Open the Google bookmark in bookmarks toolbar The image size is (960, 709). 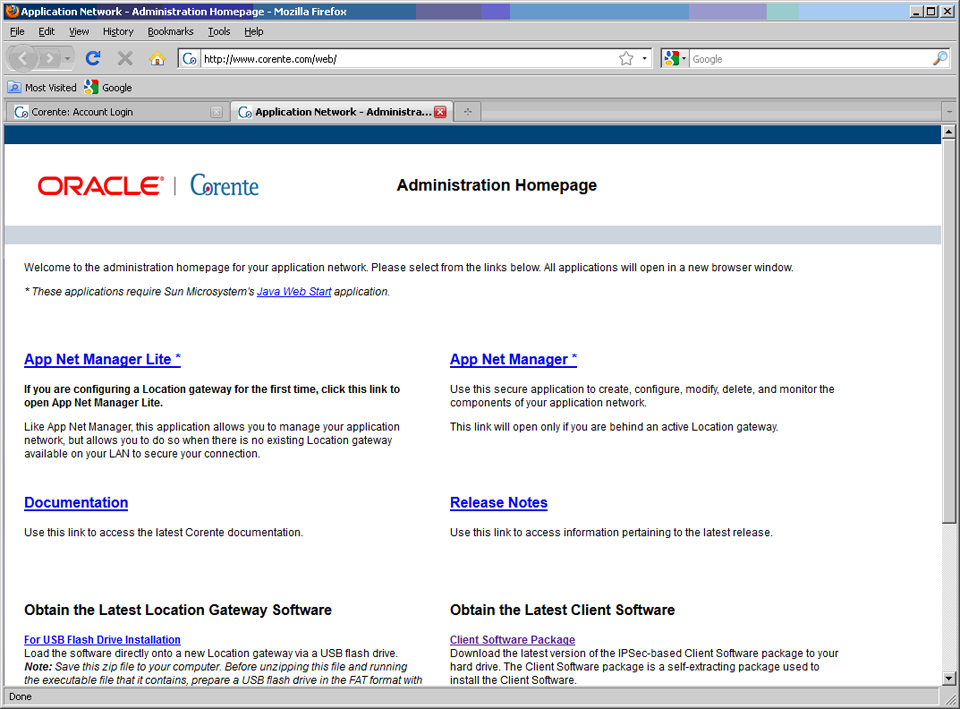point(108,88)
